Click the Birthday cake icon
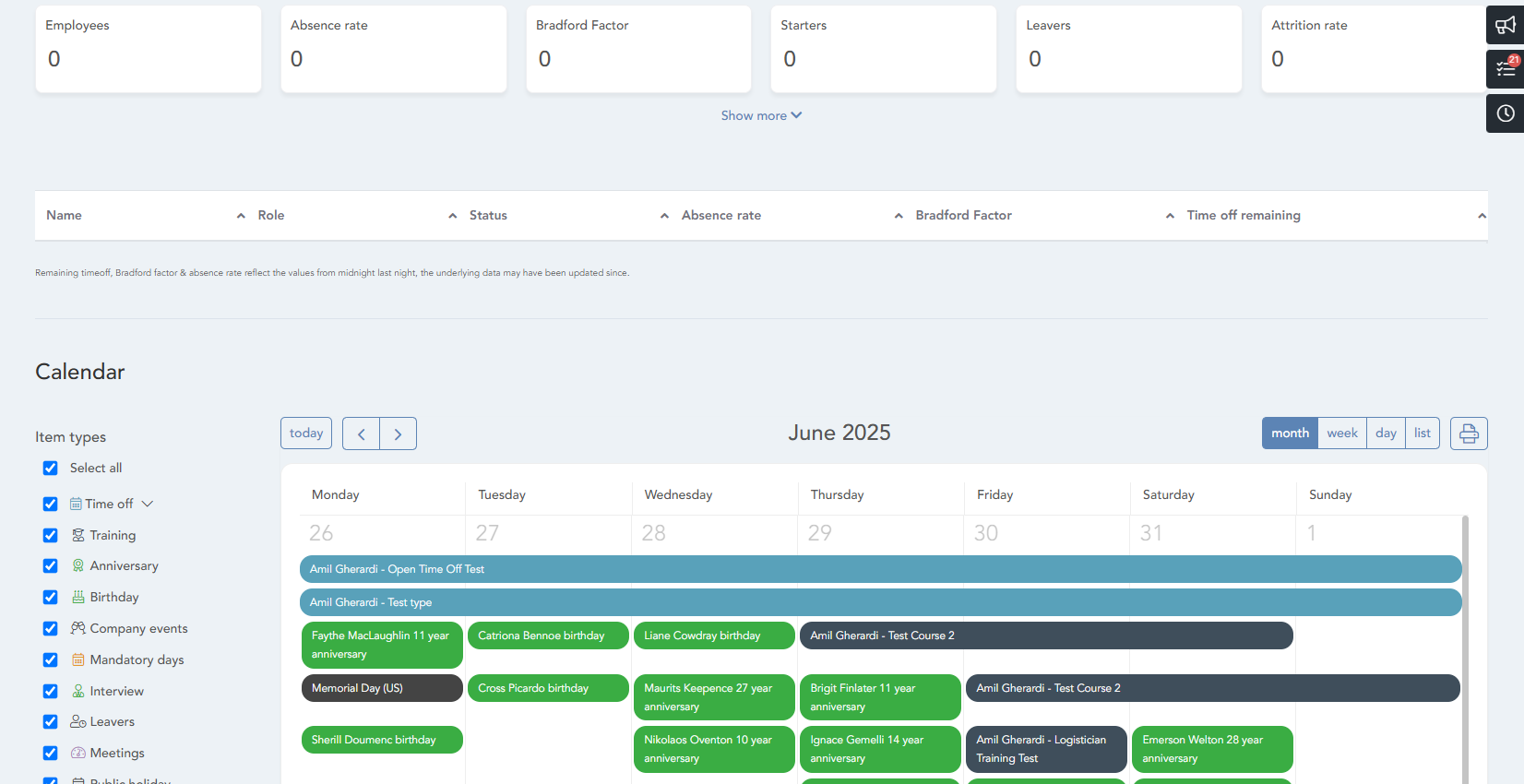This screenshot has height=784, width=1524. 78,598
